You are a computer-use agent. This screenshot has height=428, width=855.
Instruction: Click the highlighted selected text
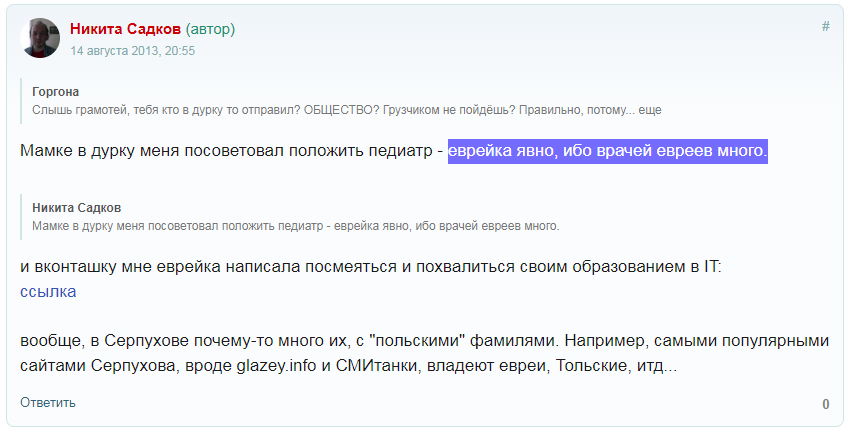coord(607,151)
